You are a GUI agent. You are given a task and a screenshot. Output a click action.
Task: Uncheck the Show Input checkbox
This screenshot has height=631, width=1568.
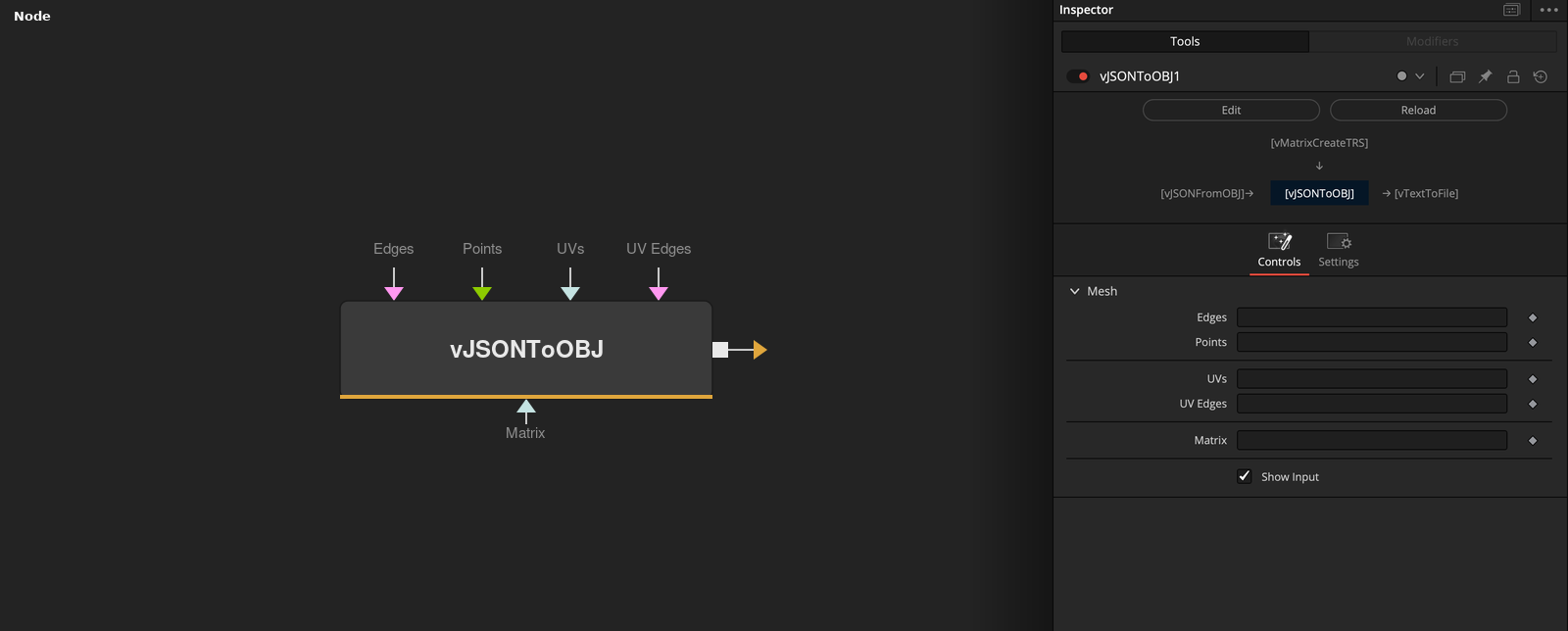click(x=1245, y=476)
